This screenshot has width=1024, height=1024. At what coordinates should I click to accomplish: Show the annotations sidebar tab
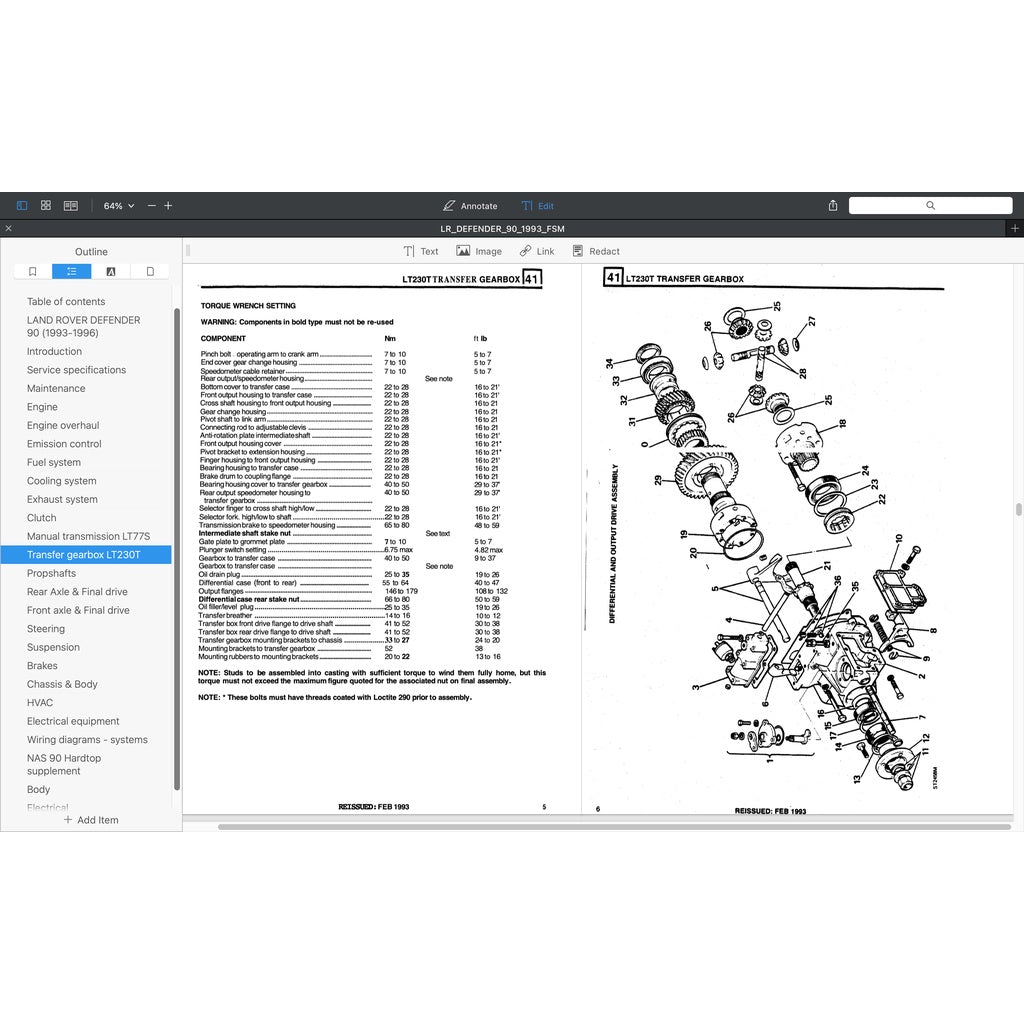[x=111, y=271]
